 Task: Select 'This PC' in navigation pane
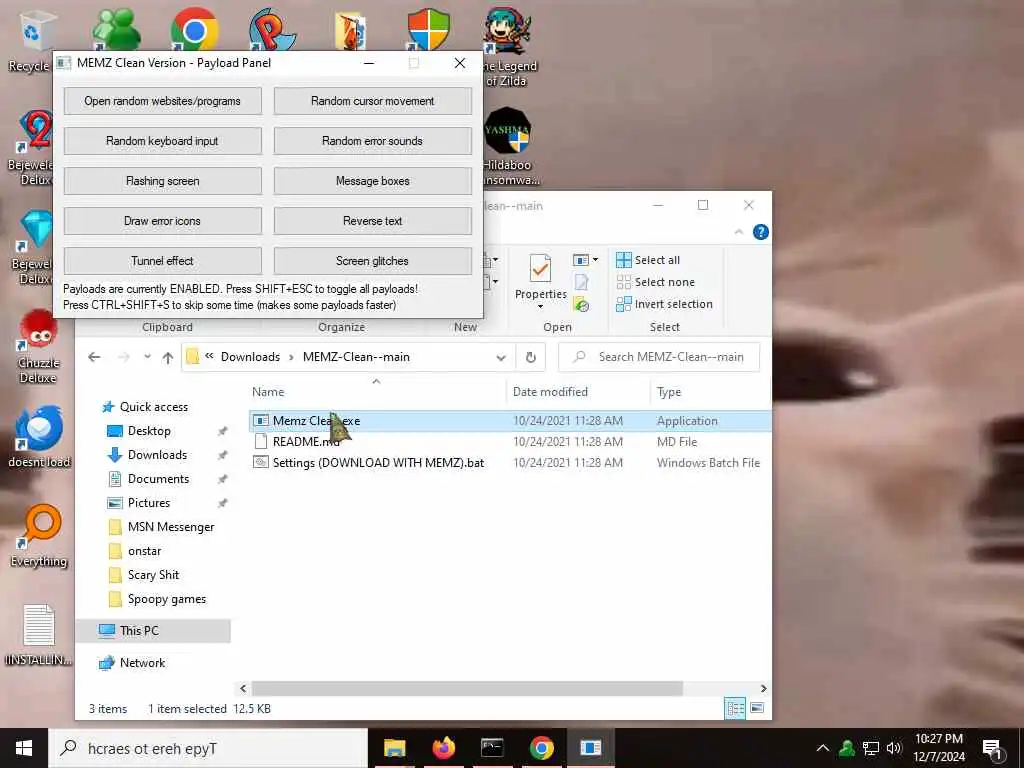click(154, 631)
